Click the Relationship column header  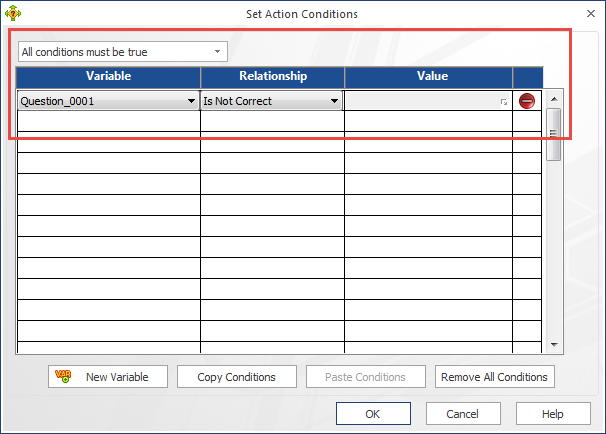click(x=273, y=77)
